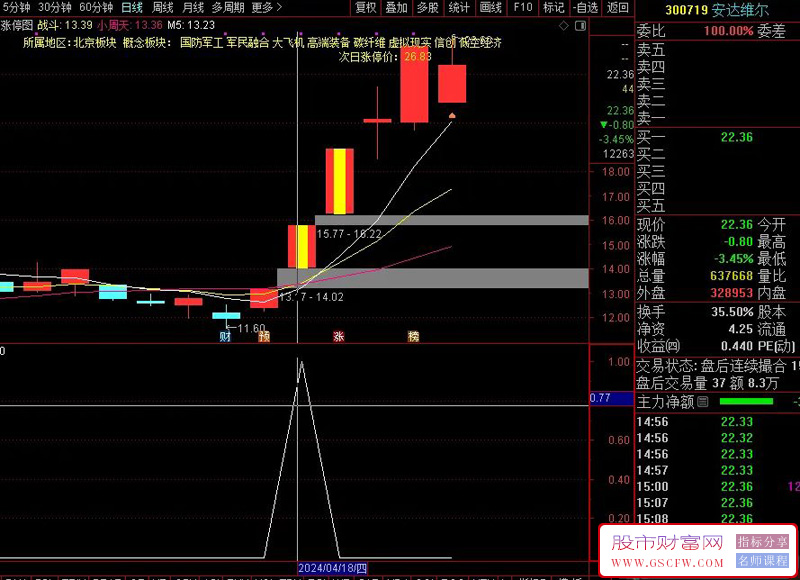800x580 pixels.
Task: Select the 日线 daily chart tab
Action: [x=132, y=7]
